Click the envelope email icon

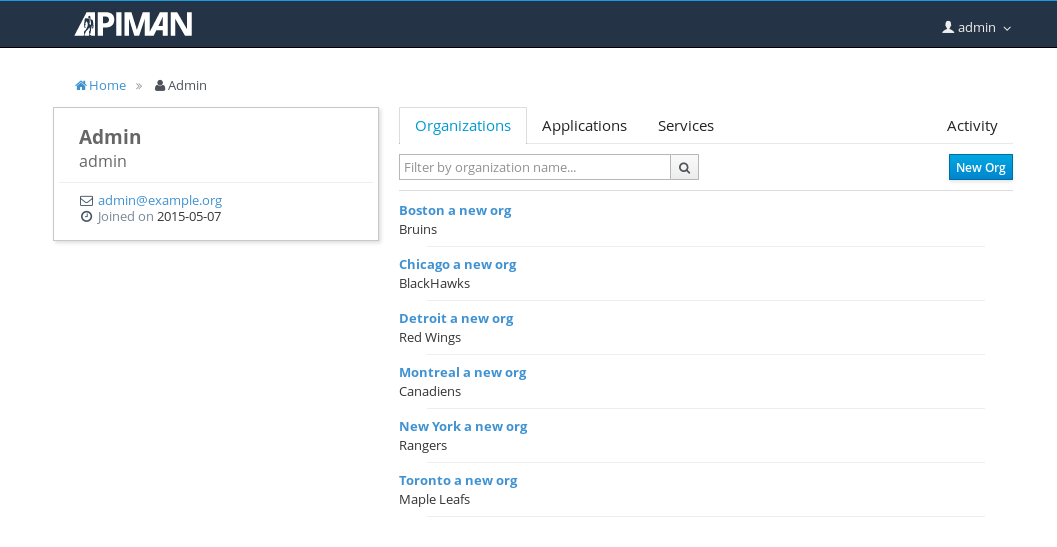point(86,200)
